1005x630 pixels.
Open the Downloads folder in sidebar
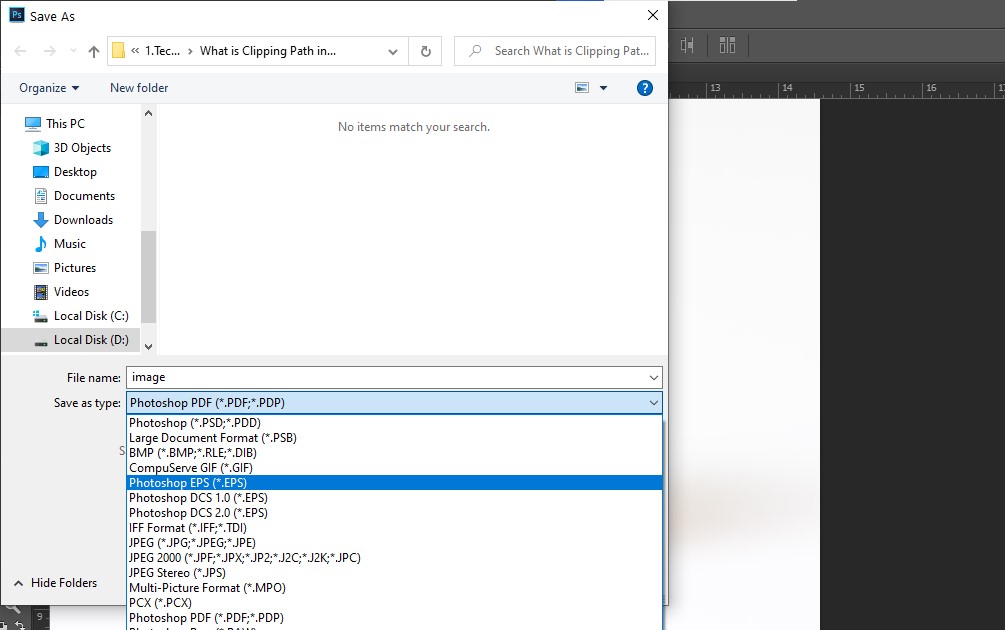[x=83, y=220]
